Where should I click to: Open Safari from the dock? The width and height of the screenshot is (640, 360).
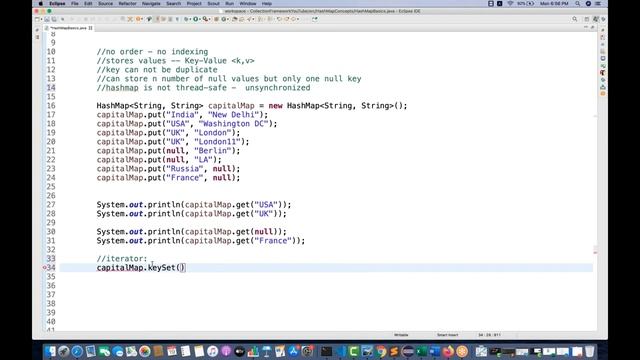(77, 351)
